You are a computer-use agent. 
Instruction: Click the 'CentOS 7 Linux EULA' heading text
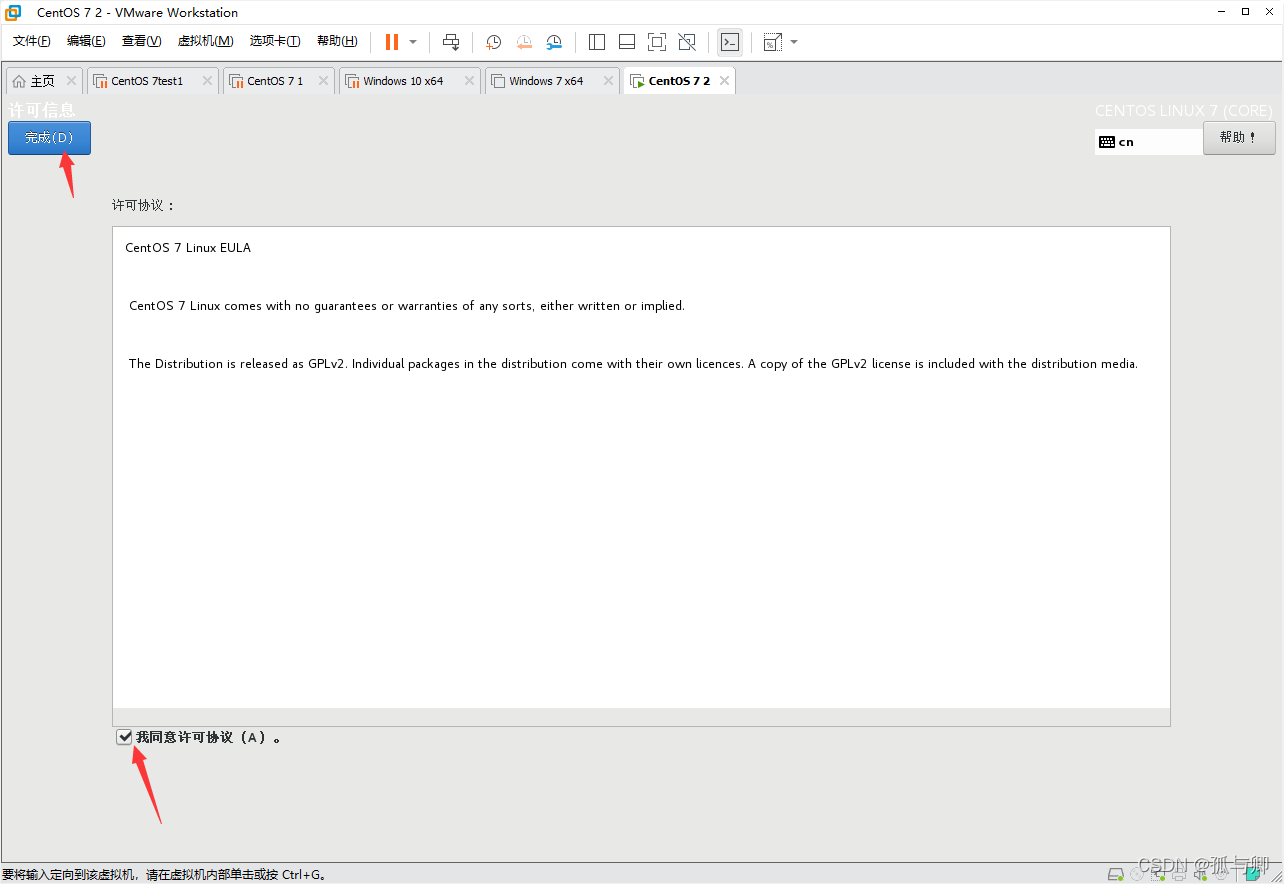[188, 248]
